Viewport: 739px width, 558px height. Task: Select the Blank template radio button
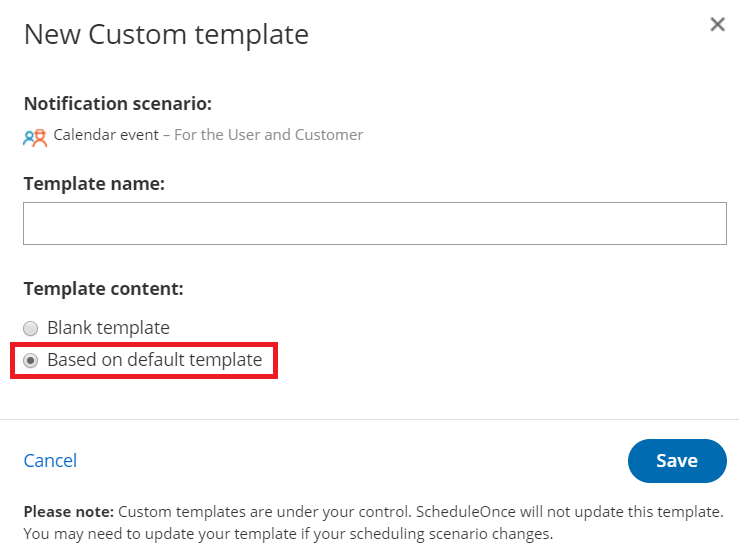click(31, 328)
